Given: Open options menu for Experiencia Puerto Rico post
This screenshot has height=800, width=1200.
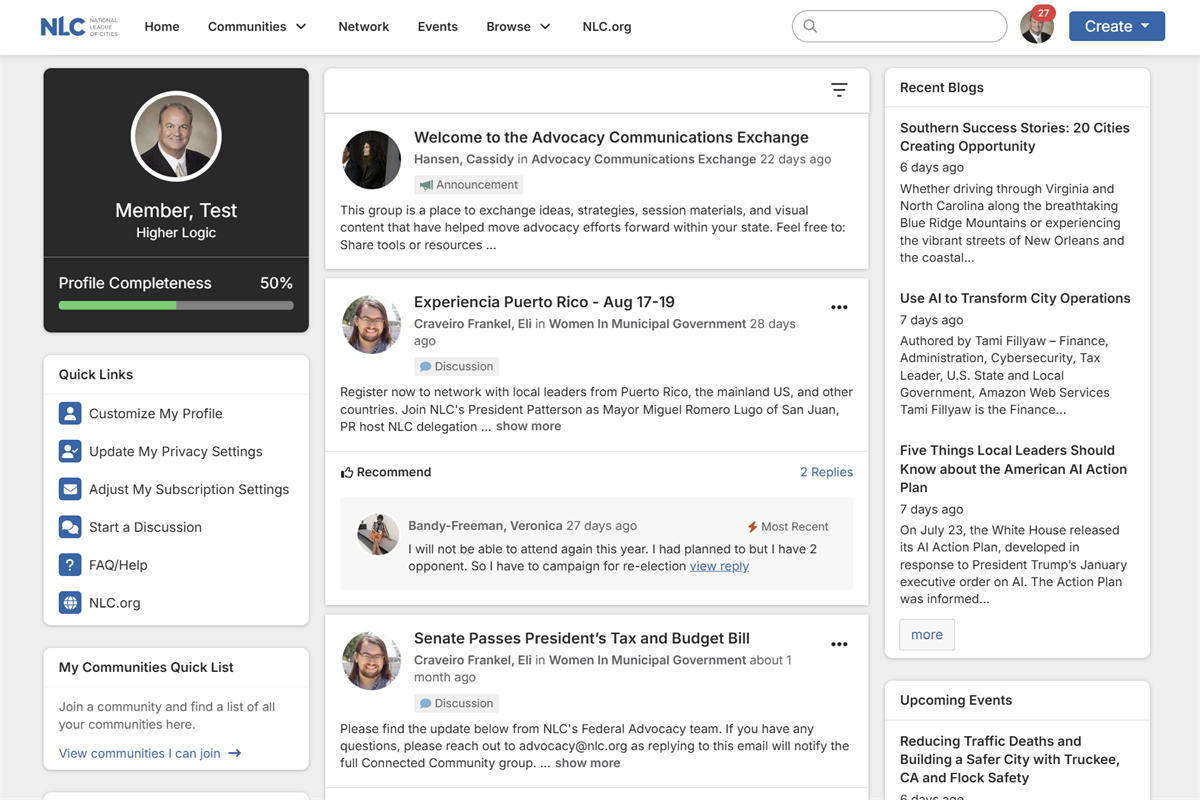Looking at the screenshot, I should coord(839,307).
